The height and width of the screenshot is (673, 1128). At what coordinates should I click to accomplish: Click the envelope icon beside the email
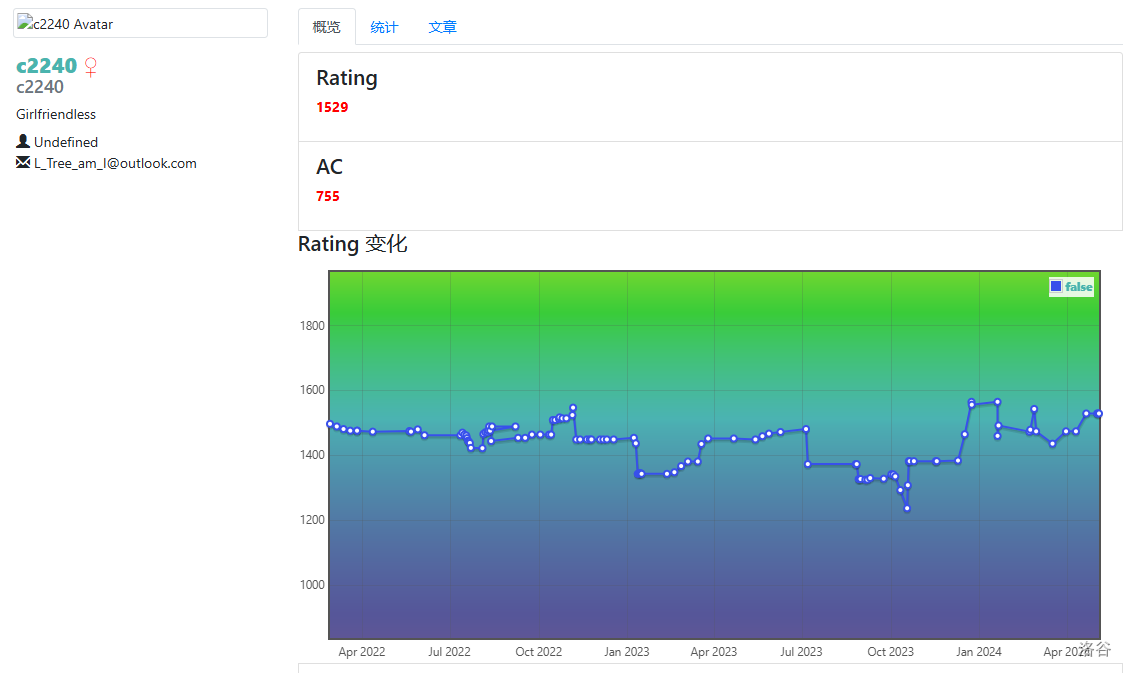(x=23, y=163)
